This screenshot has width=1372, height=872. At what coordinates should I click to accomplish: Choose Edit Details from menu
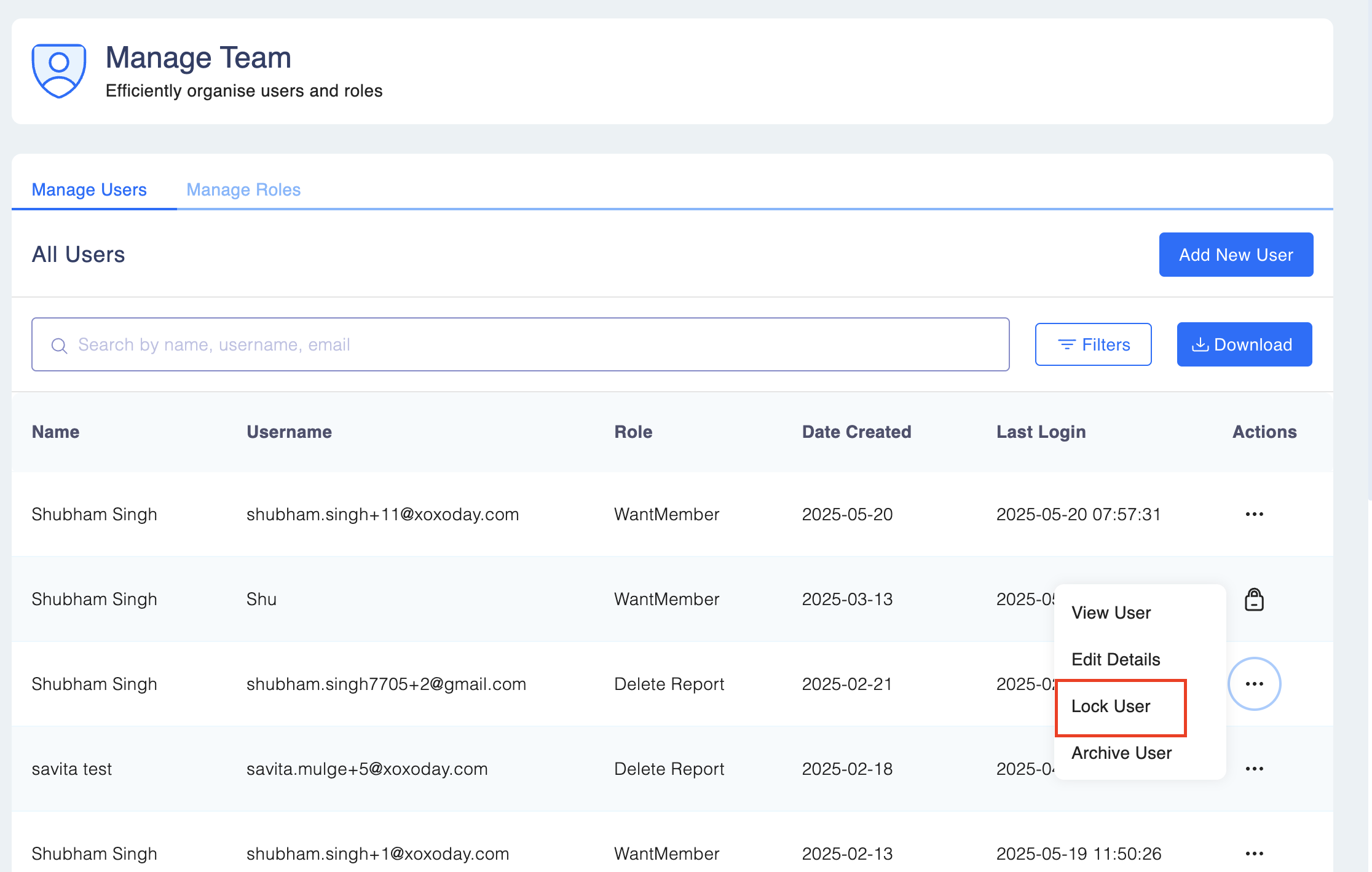1116,659
